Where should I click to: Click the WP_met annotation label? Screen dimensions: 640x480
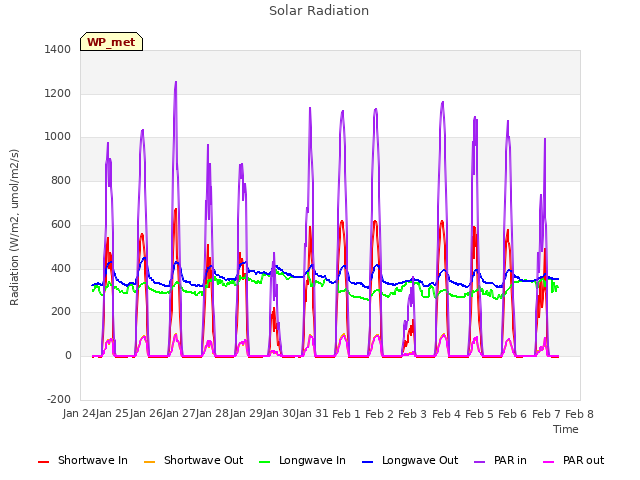[111, 42]
